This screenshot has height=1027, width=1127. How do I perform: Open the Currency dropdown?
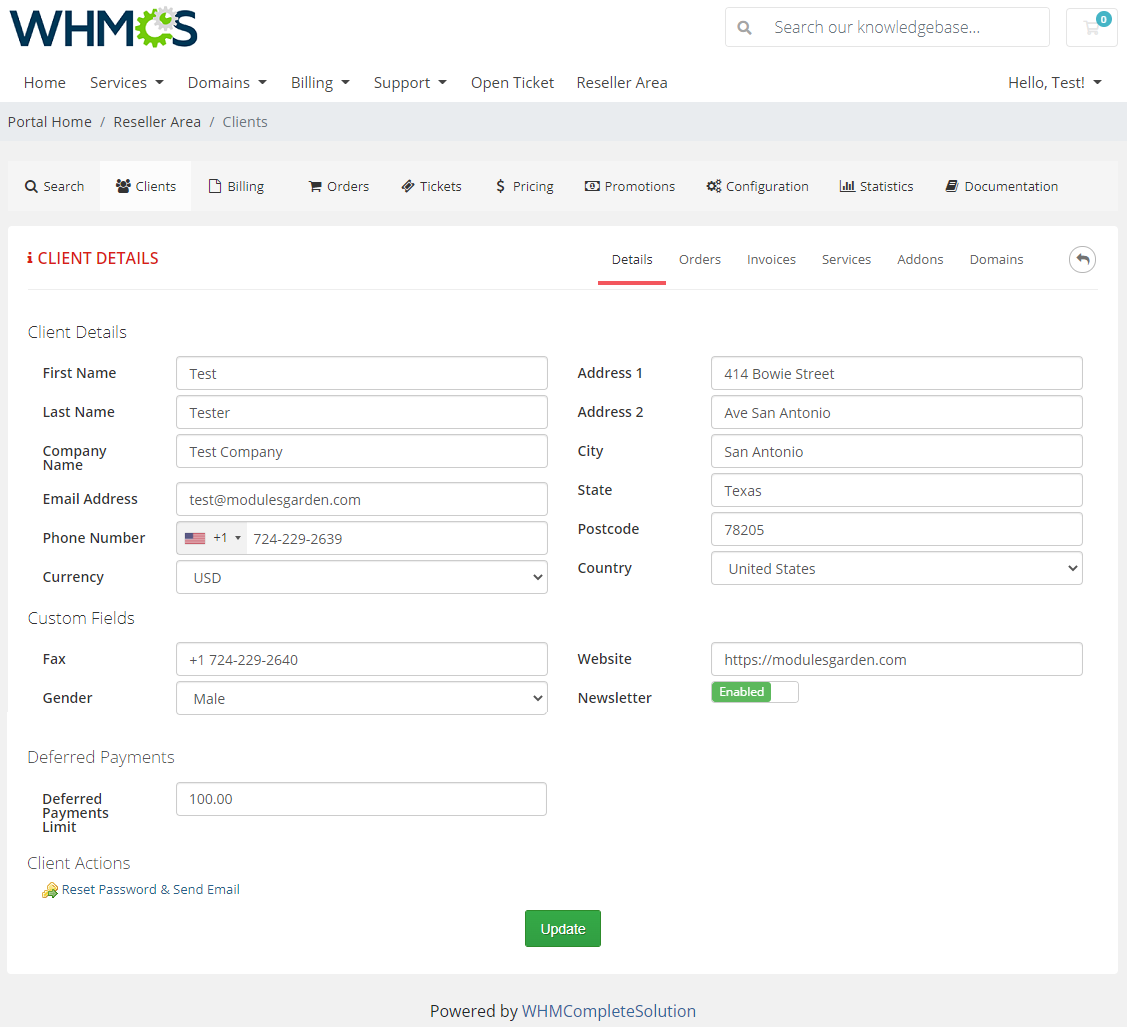361,577
